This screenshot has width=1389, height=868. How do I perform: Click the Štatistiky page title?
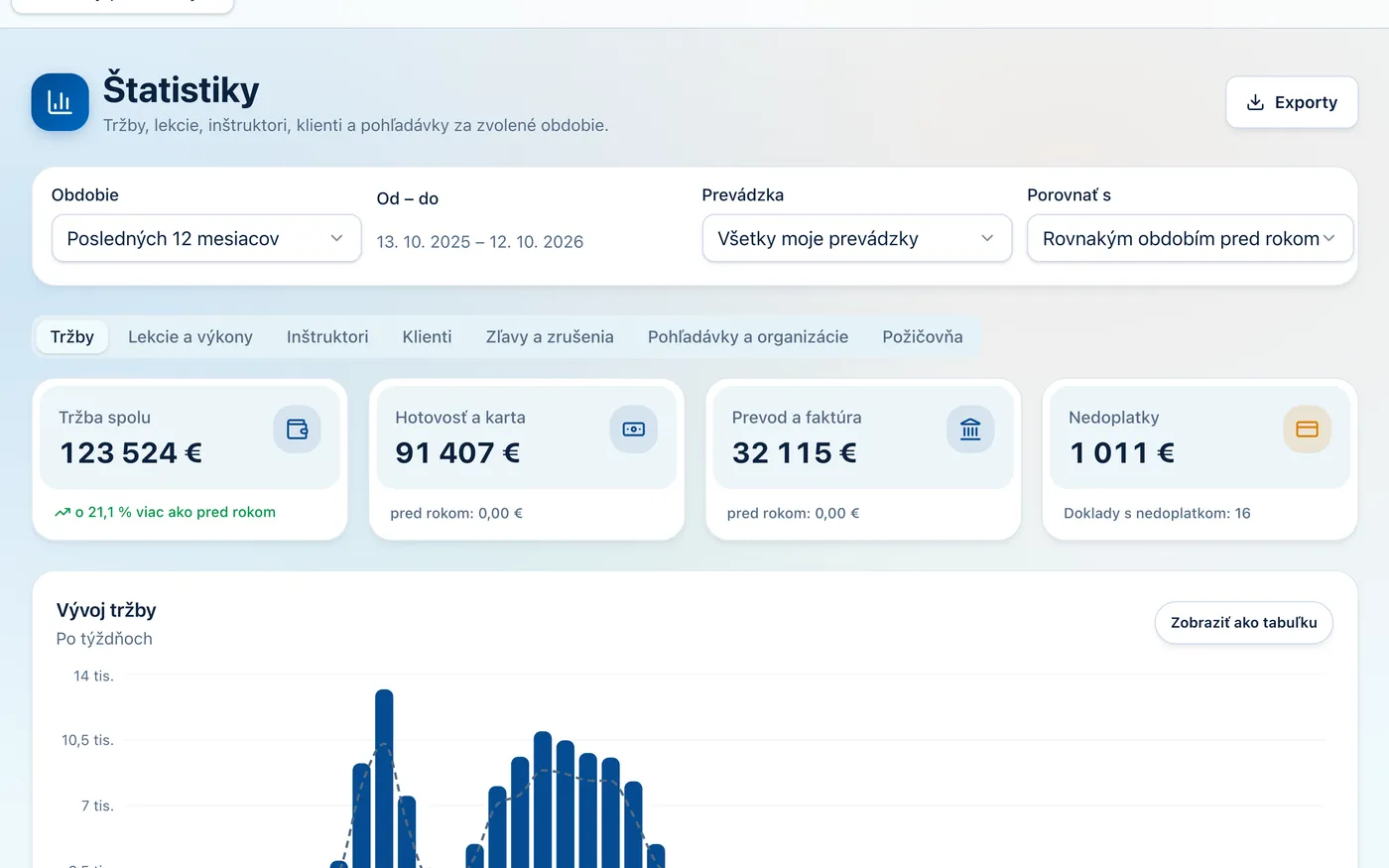[x=181, y=89]
